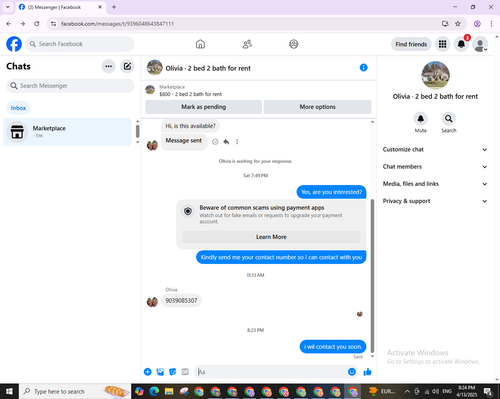Bookmark this page with star icon
Viewport: 500px width, 399px height.
tap(458, 24)
